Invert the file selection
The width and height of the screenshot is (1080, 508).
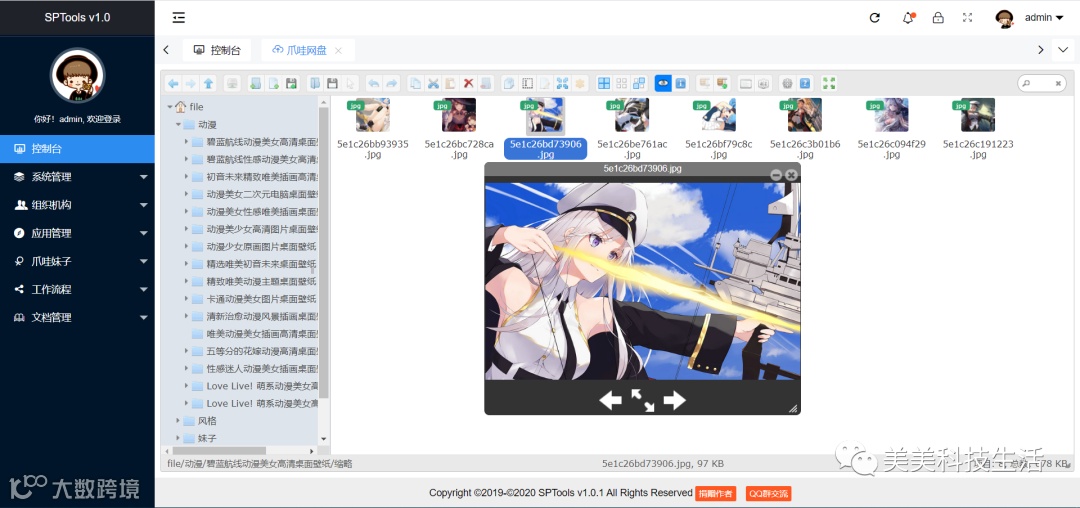pos(639,83)
